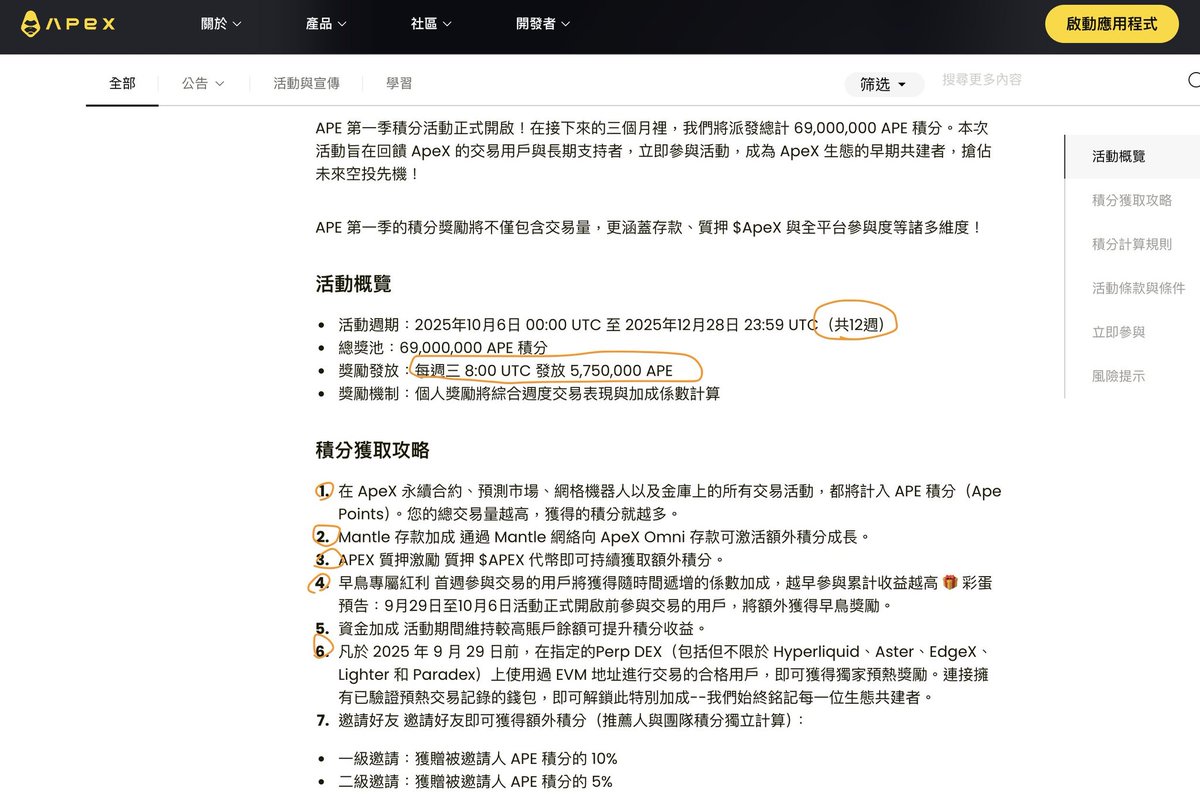This screenshot has width=1200, height=794.
Task: Click the ApeX logo icon
Action: 67,23
